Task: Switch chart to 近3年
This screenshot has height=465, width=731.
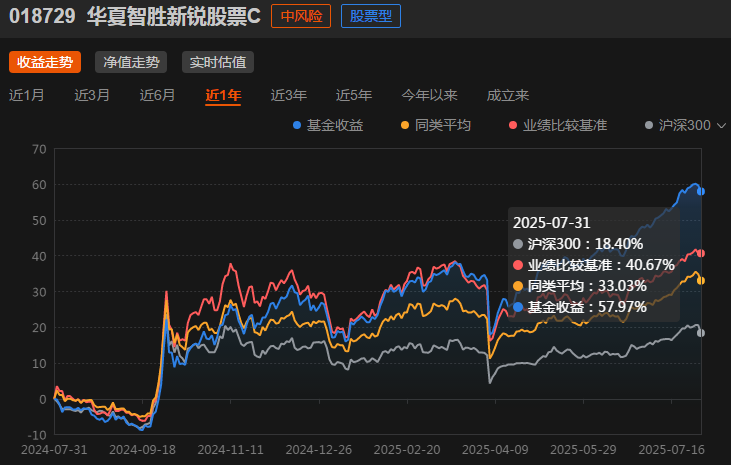Action: point(289,95)
